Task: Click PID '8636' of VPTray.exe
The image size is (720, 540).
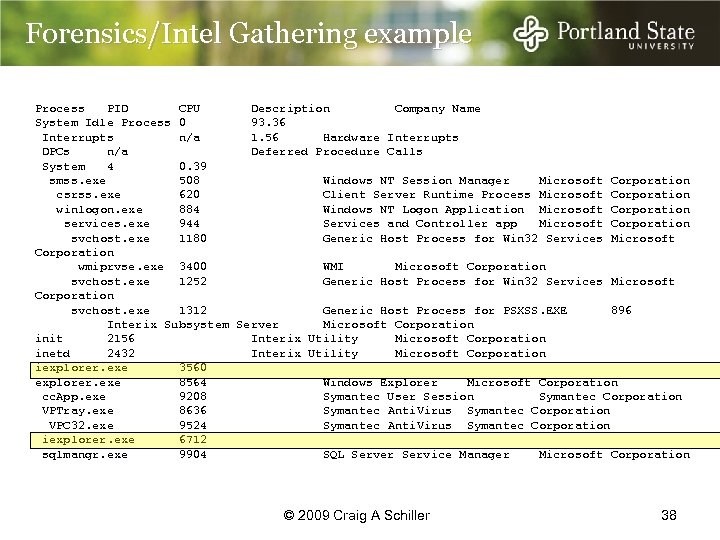Action: tap(193, 411)
